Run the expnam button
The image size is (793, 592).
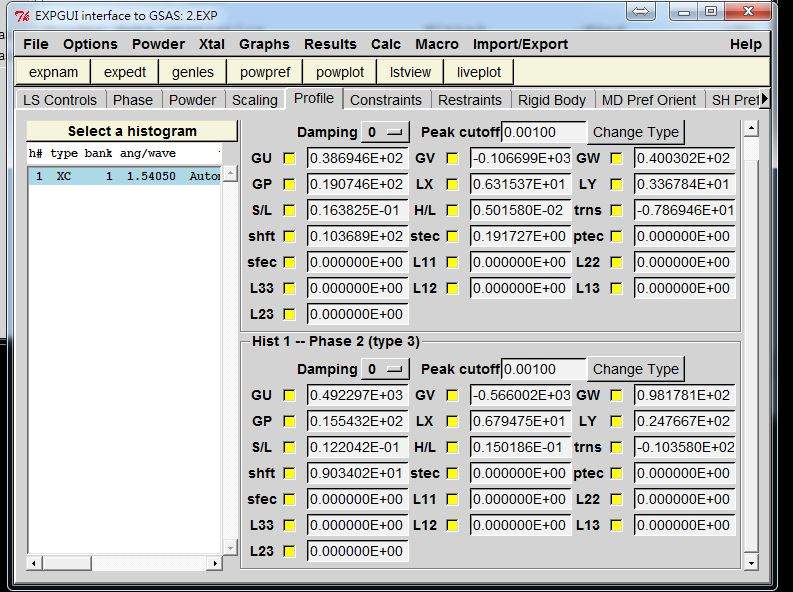[53, 72]
